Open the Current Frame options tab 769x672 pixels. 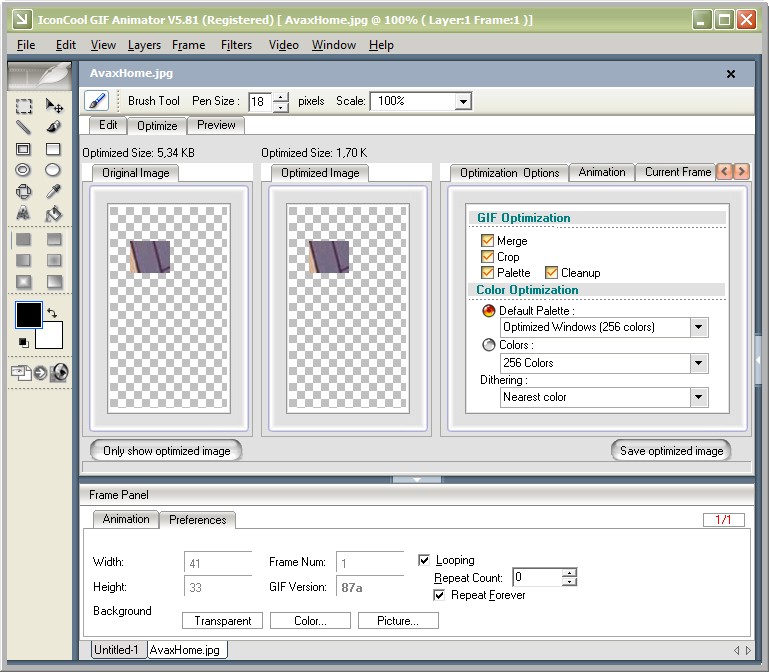677,172
